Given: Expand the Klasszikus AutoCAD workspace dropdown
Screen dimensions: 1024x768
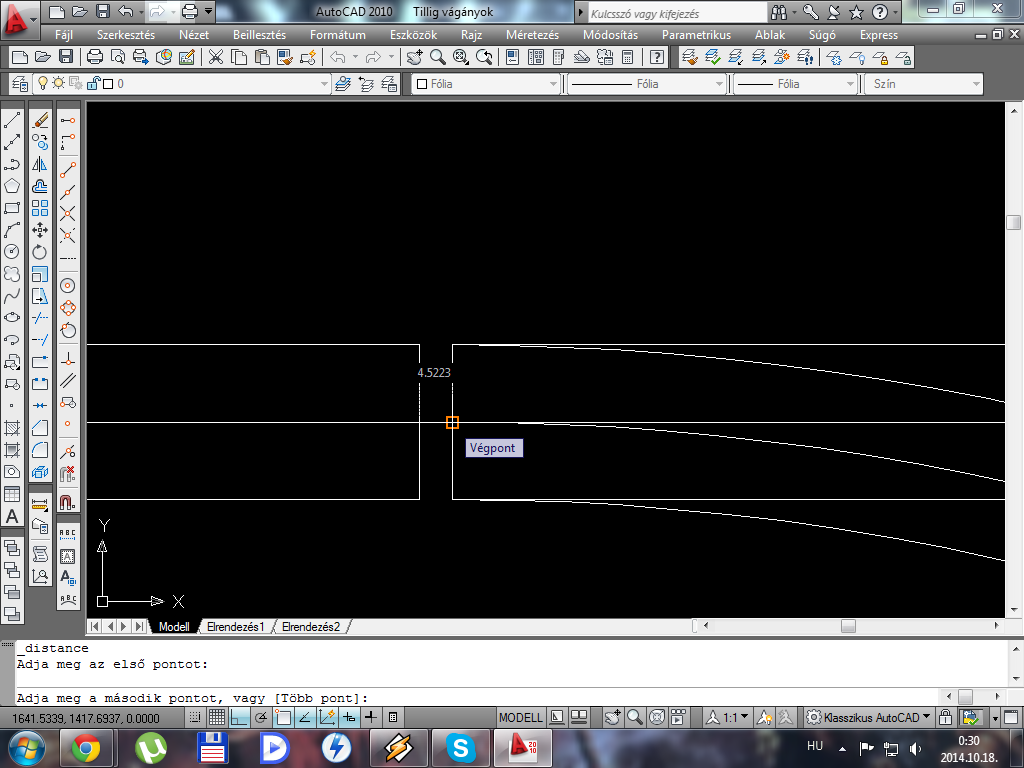Looking at the screenshot, I should coord(927,717).
